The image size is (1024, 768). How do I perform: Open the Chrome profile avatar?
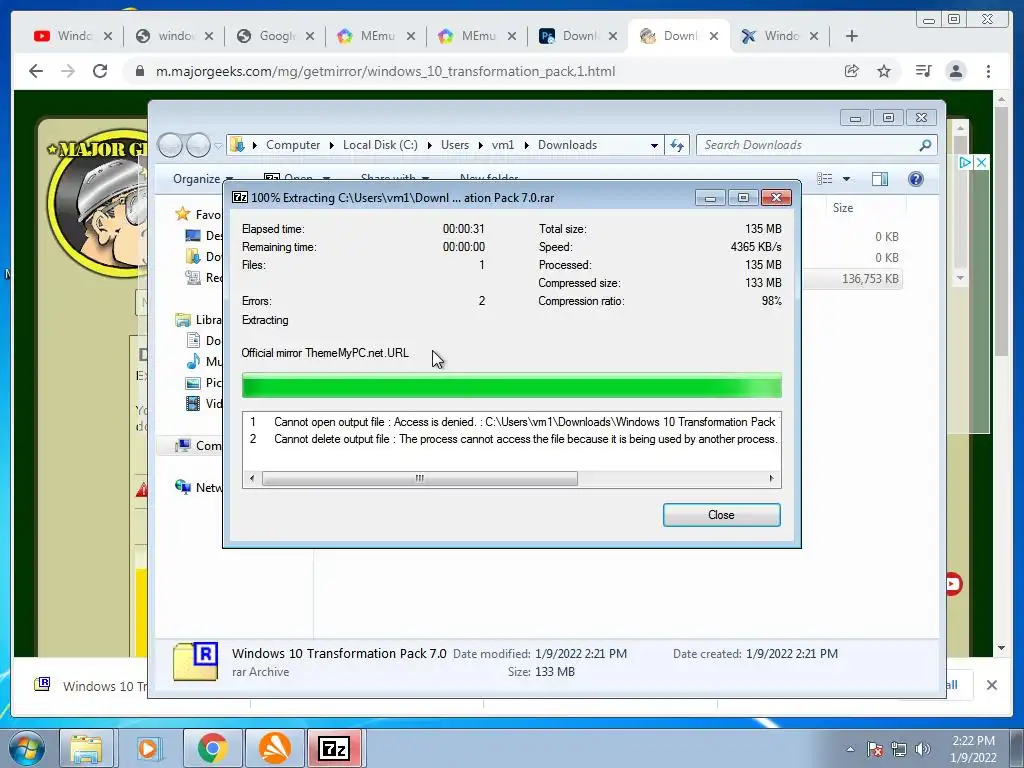pyautogui.click(x=955, y=71)
